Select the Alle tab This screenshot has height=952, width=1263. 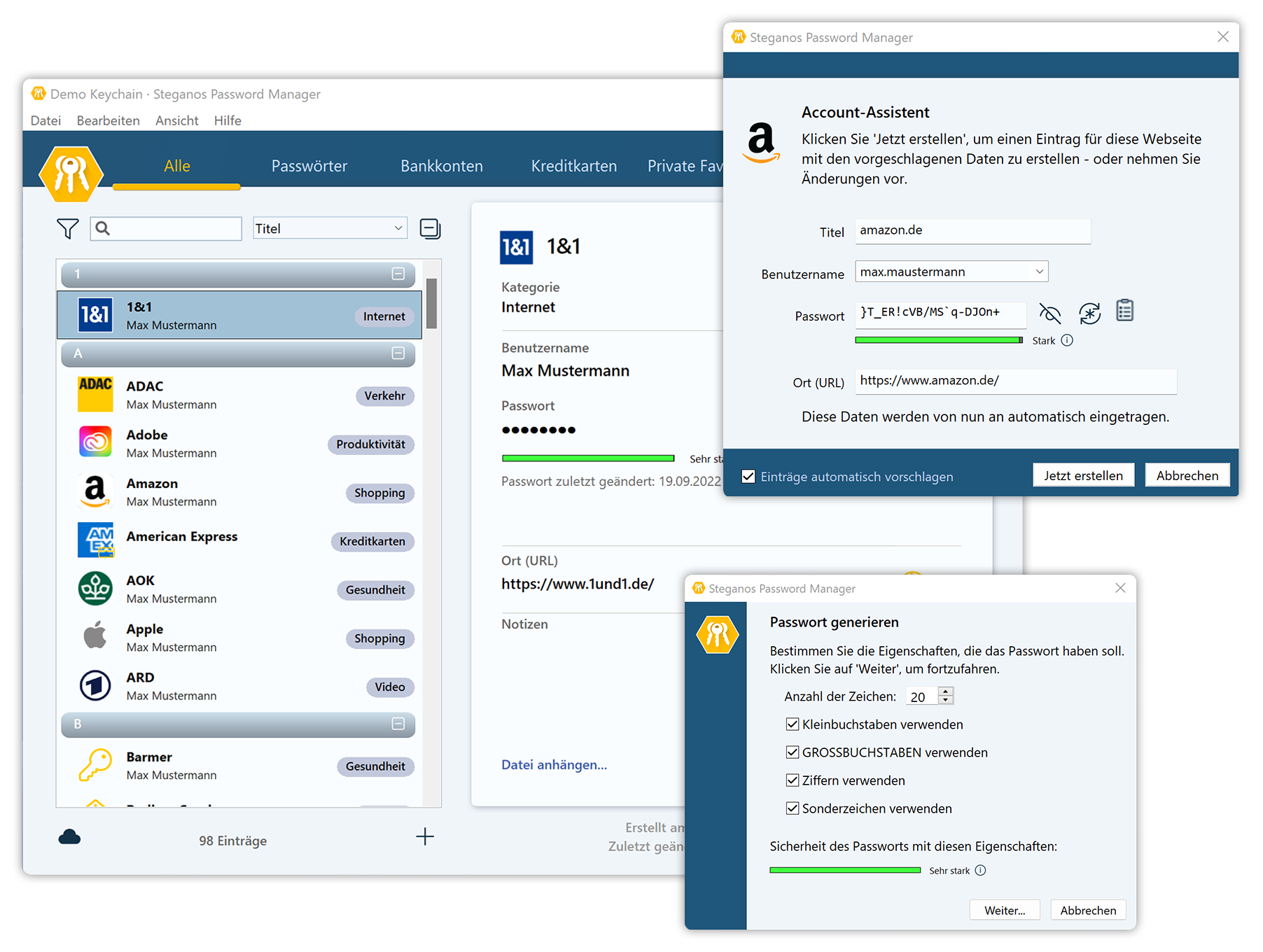click(x=176, y=166)
